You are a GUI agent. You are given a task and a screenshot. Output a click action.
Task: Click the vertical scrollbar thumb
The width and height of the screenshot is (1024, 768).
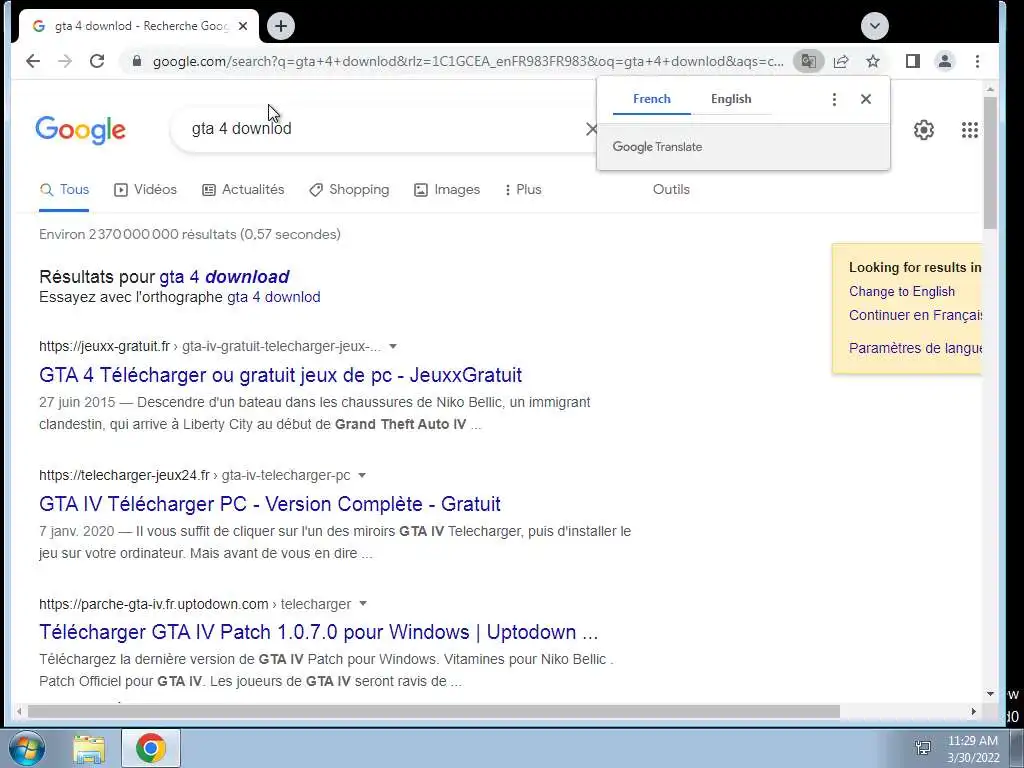tap(990, 162)
